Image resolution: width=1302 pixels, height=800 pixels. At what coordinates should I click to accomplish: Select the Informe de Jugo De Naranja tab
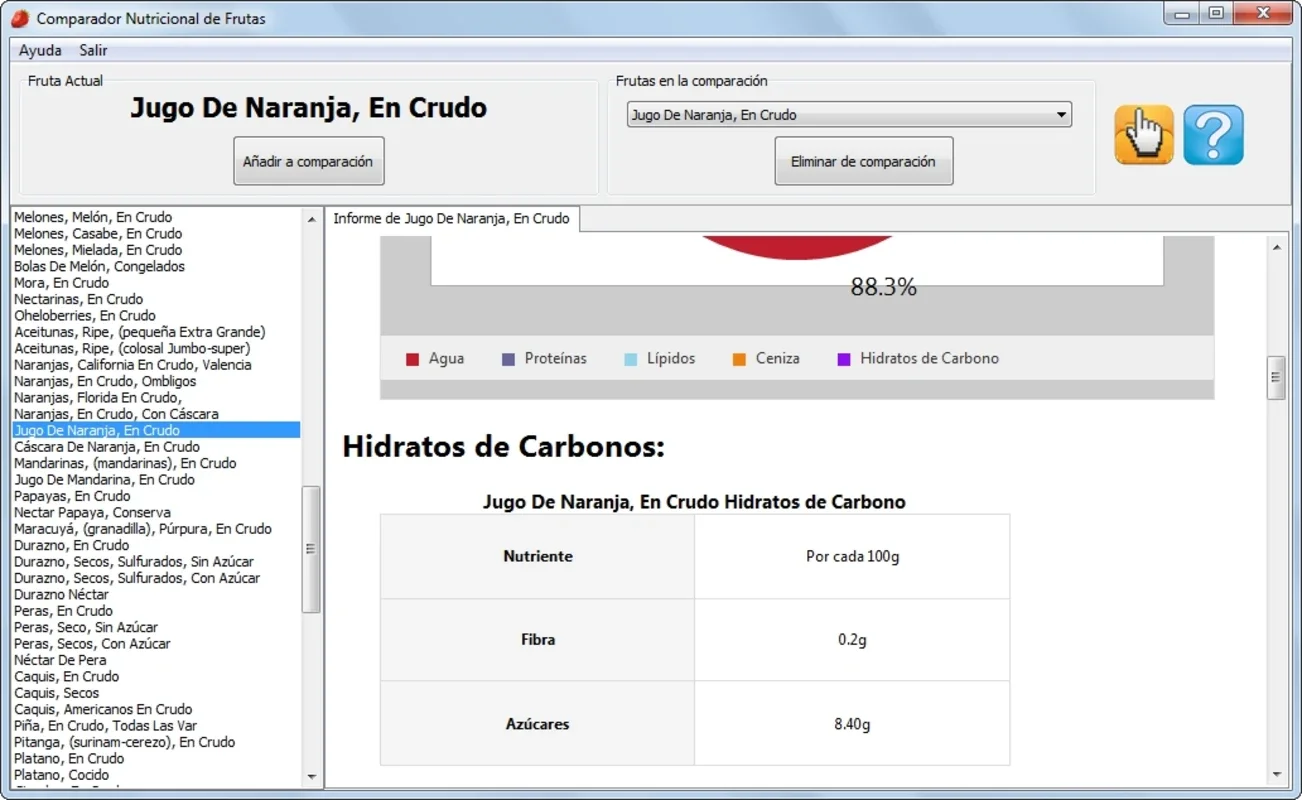[452, 218]
